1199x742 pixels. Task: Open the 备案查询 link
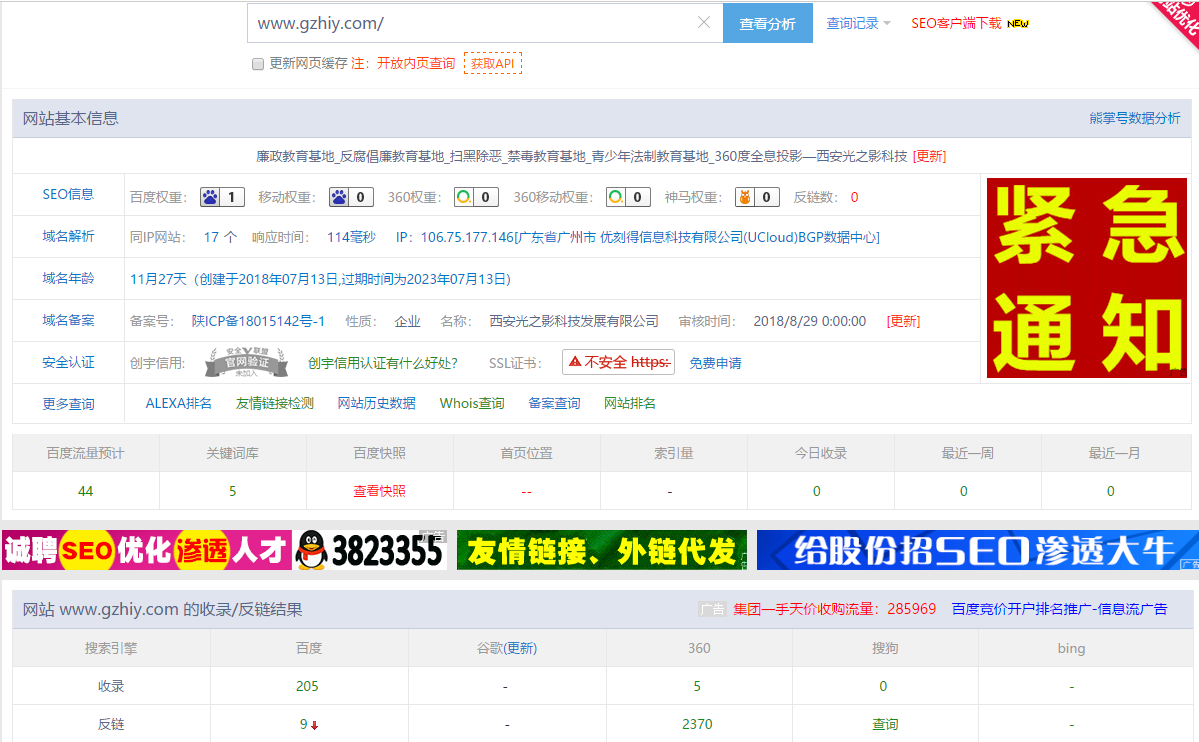tap(554, 403)
